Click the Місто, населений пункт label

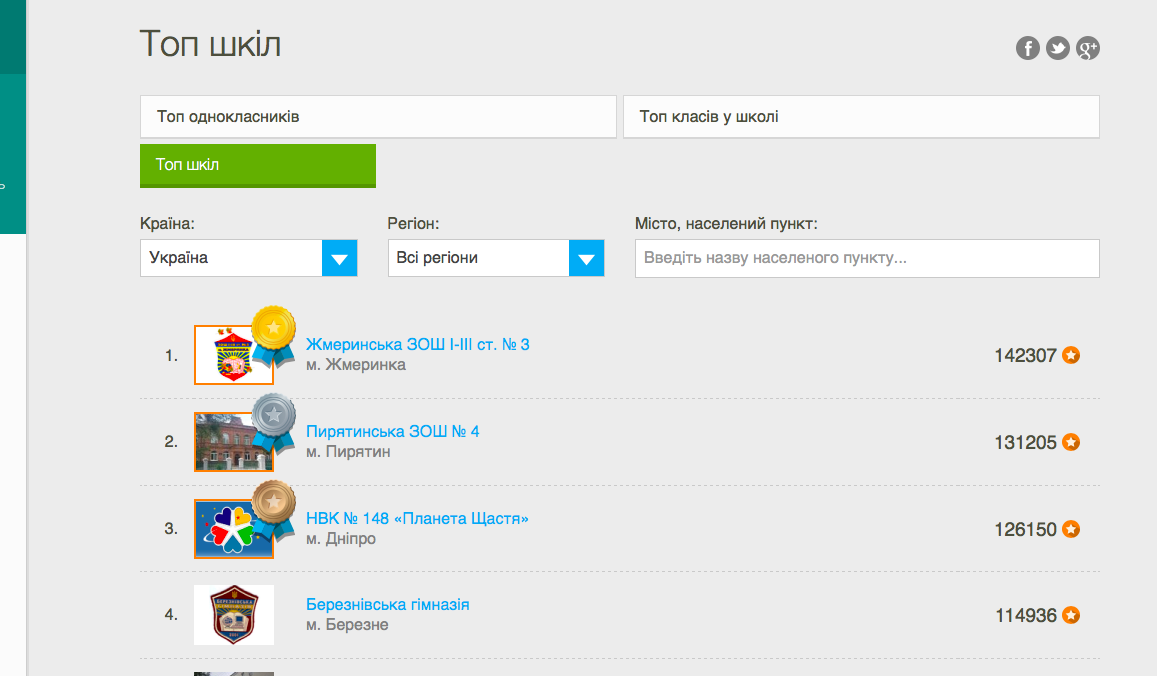(x=726, y=224)
